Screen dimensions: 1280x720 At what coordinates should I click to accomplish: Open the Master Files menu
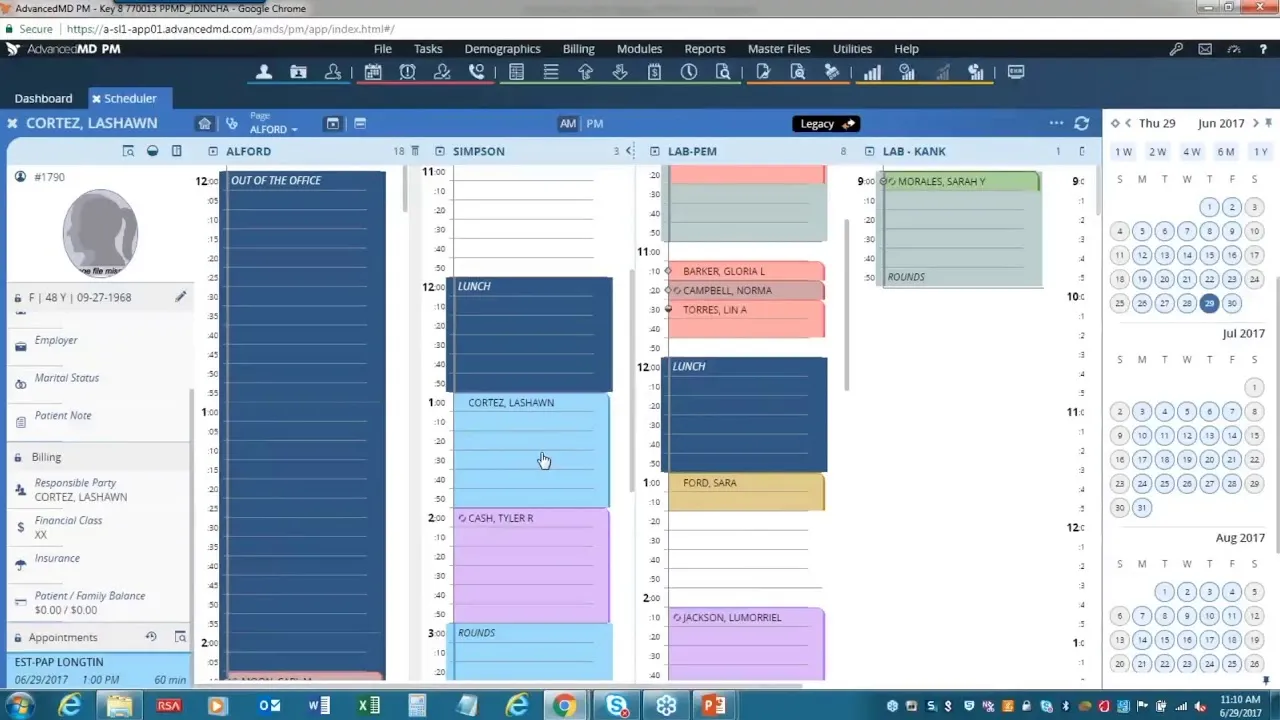click(778, 48)
